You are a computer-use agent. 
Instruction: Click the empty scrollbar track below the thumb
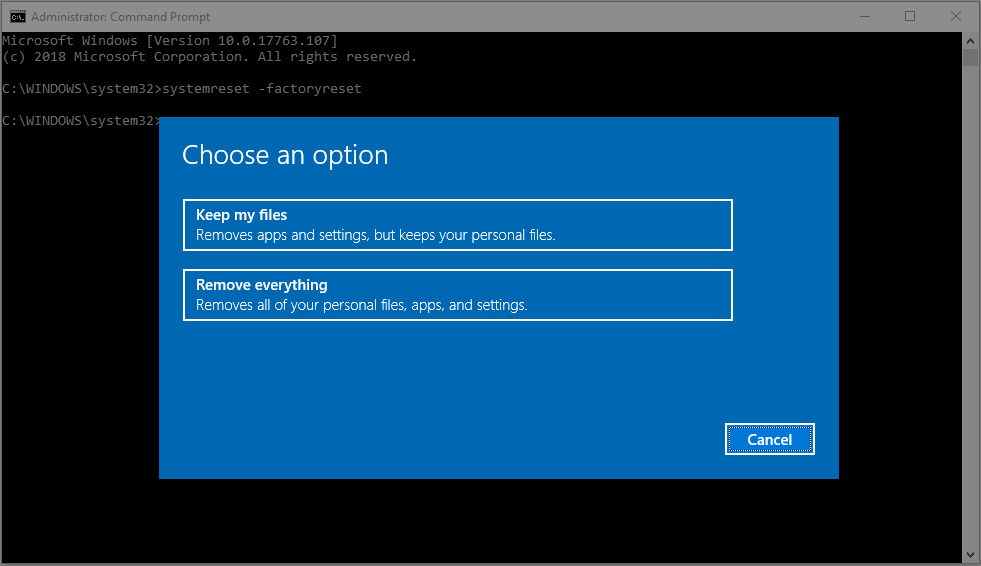tap(970, 300)
